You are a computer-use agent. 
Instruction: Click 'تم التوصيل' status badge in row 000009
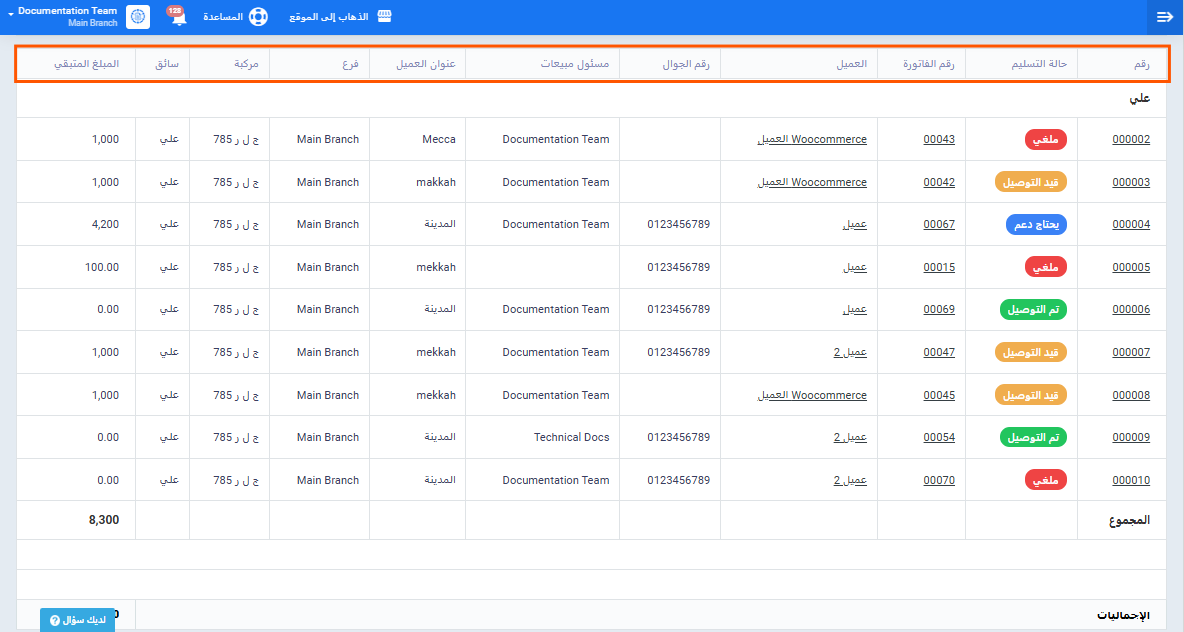click(1033, 437)
